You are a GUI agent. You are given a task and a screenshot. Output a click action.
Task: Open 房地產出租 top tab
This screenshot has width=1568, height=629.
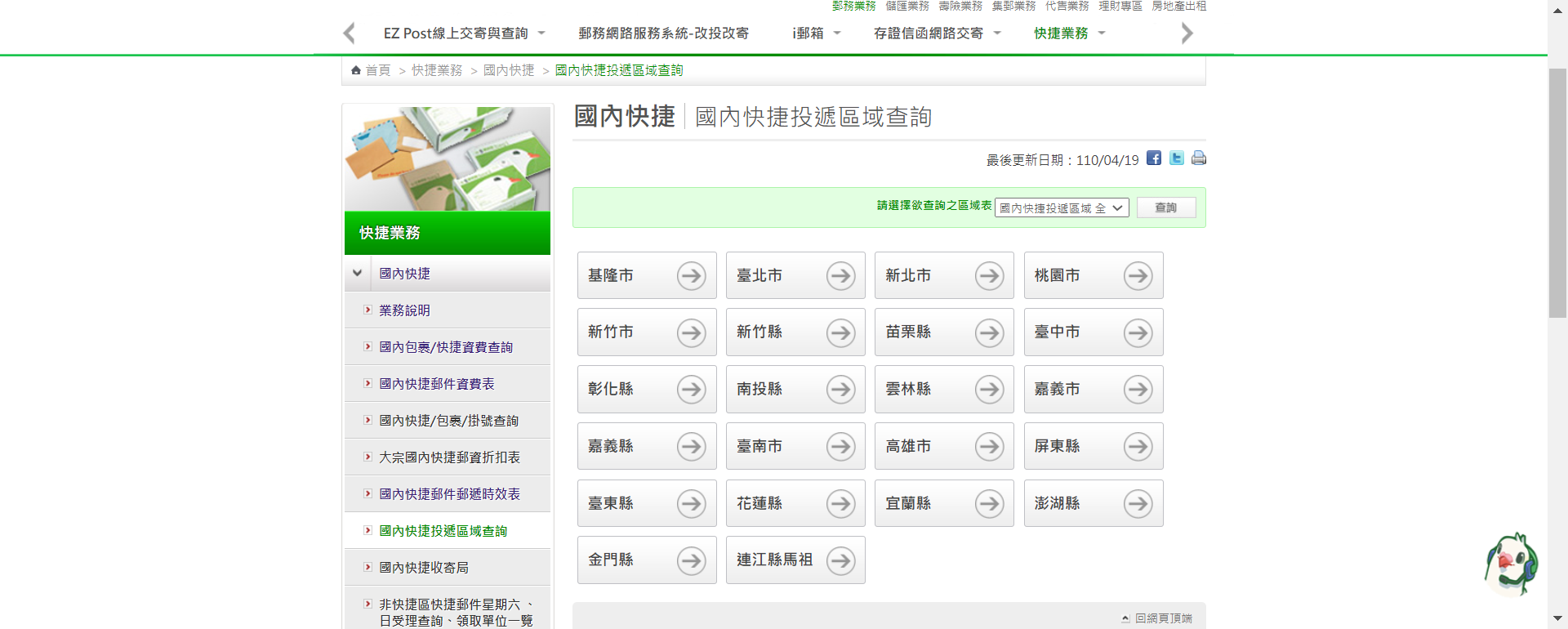tap(1178, 6)
